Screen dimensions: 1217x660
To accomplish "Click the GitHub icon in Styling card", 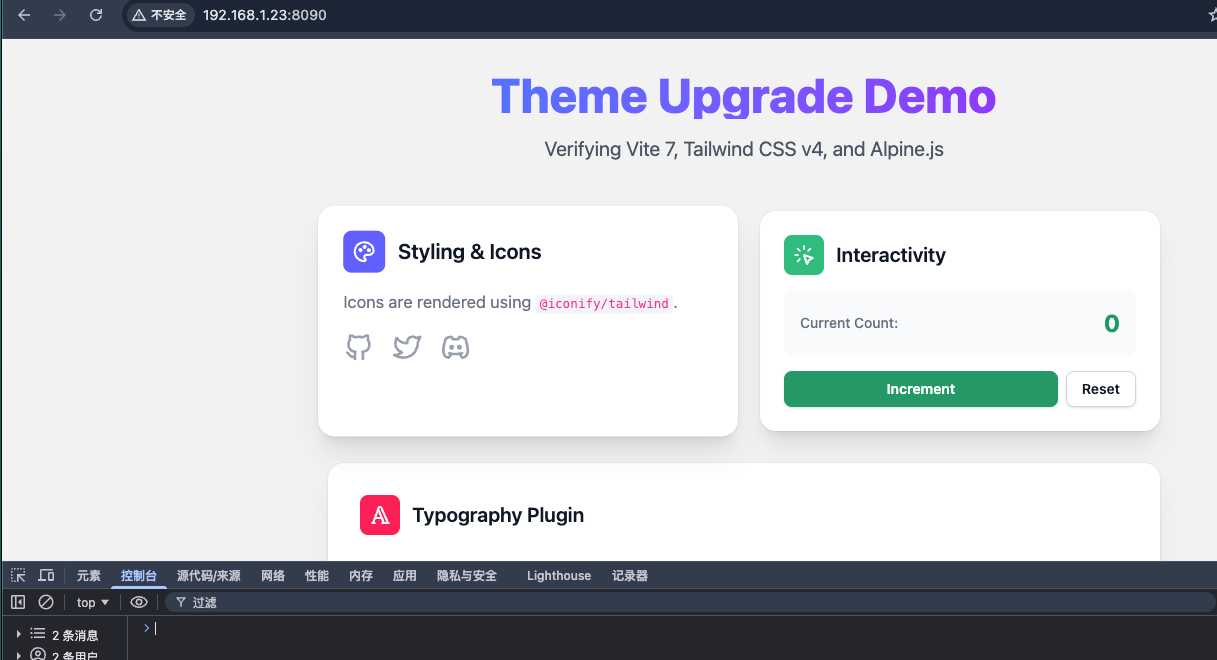I will pyautogui.click(x=358, y=347).
